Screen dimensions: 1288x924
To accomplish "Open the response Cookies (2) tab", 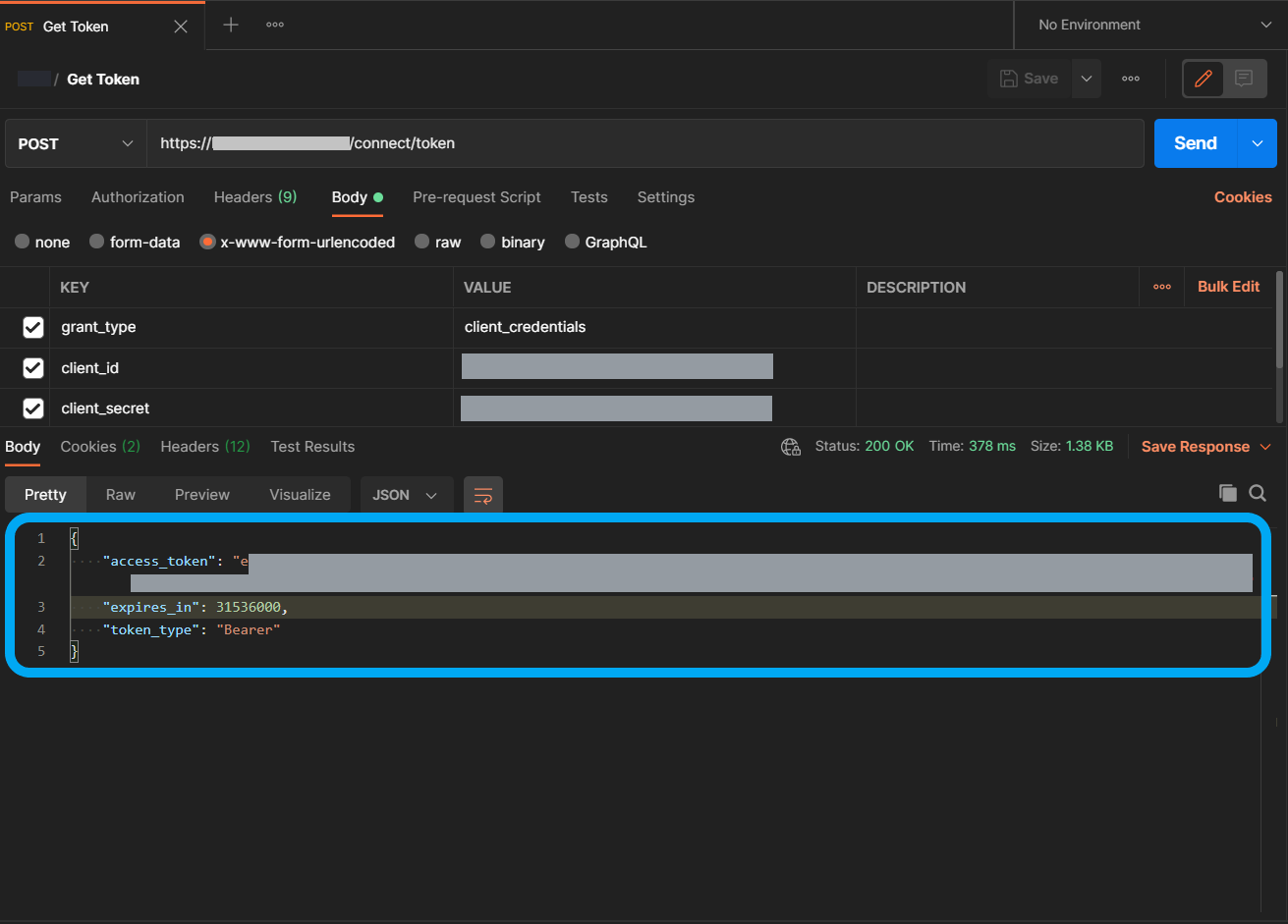I will [100, 447].
